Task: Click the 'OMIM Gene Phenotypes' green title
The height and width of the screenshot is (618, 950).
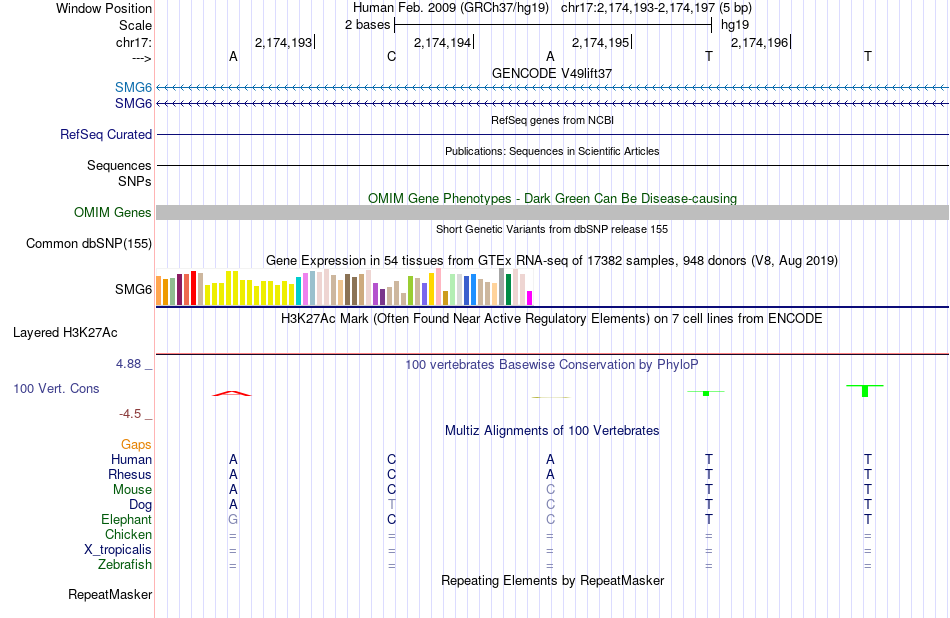Action: (552, 198)
